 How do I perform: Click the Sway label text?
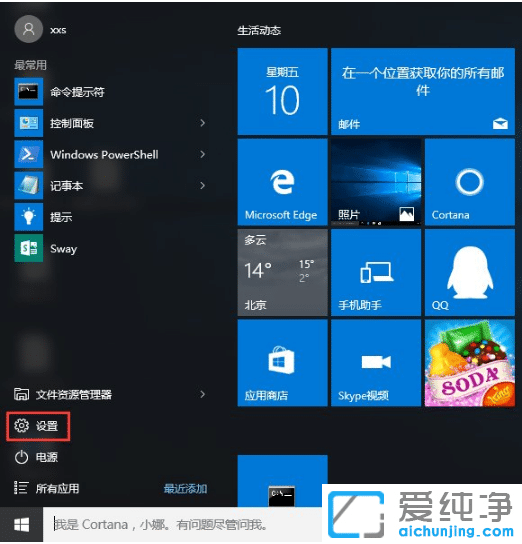[x=63, y=249]
